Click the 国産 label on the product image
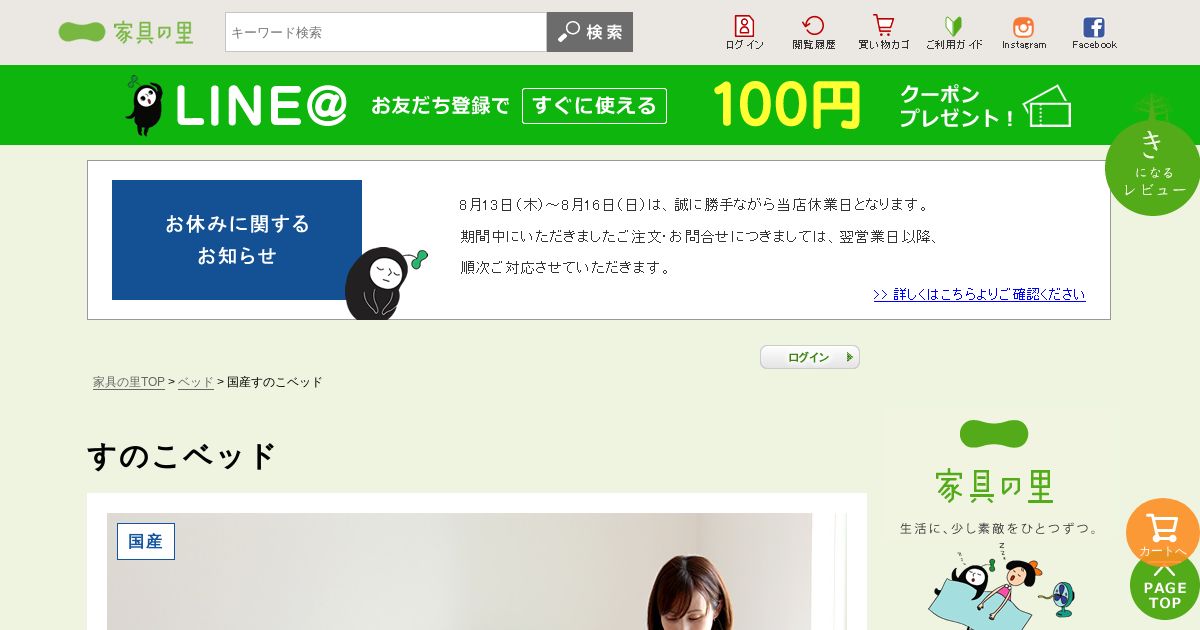1200x630 pixels. (146, 541)
